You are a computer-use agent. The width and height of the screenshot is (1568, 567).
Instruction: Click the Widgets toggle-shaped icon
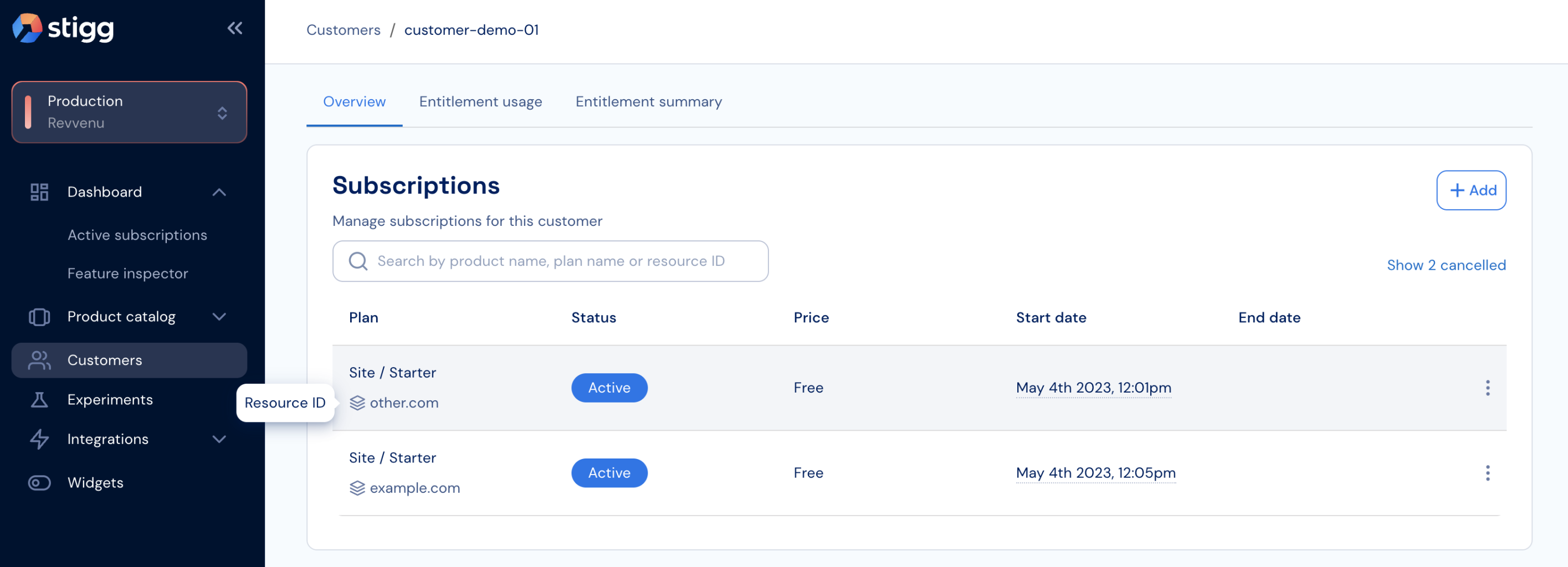[39, 482]
